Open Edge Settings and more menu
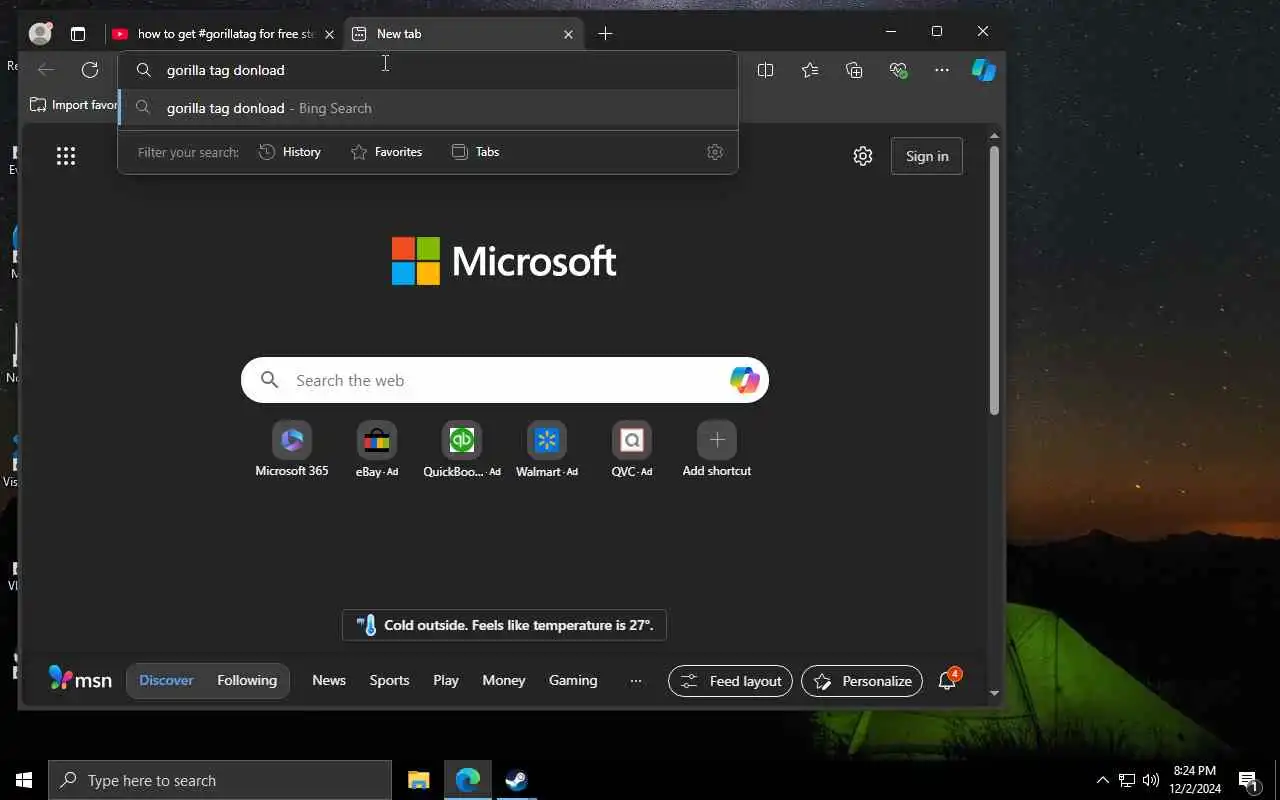 coord(942,70)
